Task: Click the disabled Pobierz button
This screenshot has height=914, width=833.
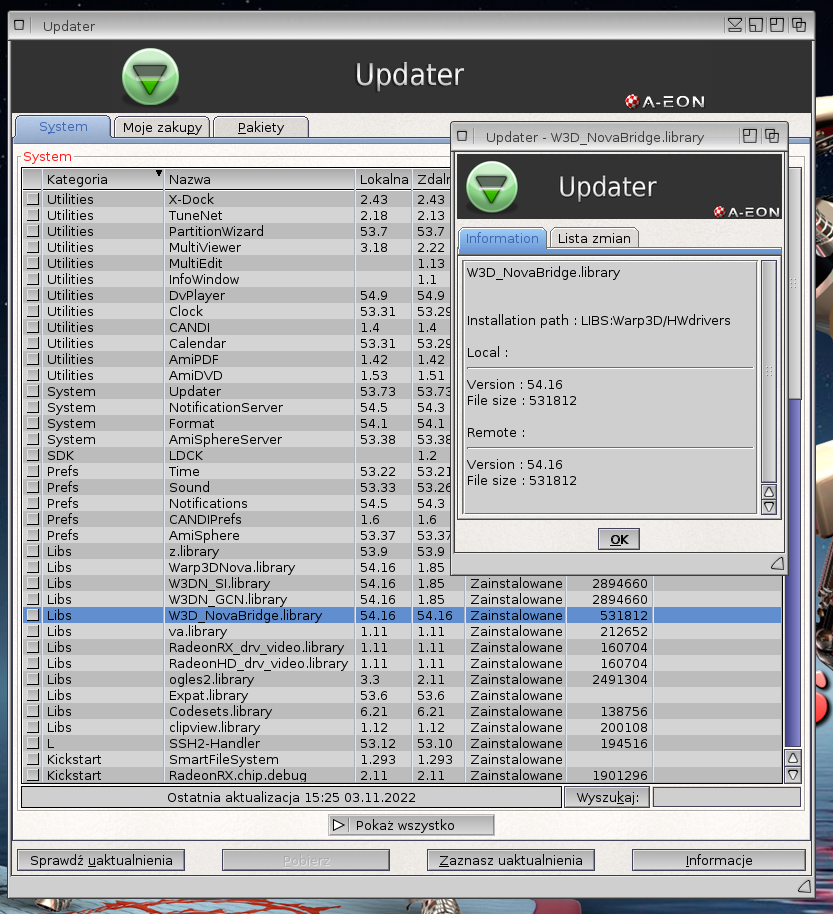Action: 306,860
